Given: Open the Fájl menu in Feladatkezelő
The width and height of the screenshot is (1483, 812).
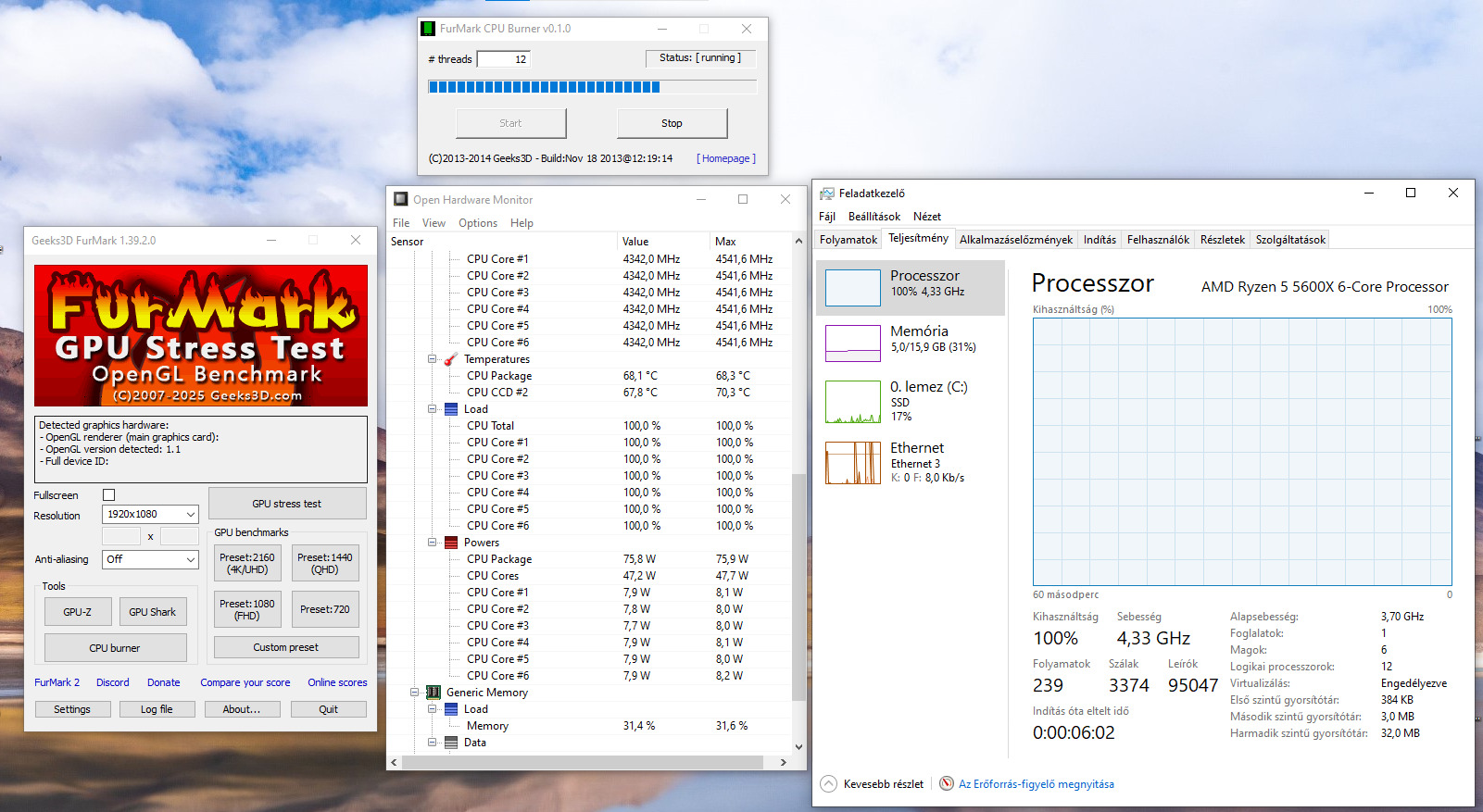Looking at the screenshot, I should click(x=827, y=217).
